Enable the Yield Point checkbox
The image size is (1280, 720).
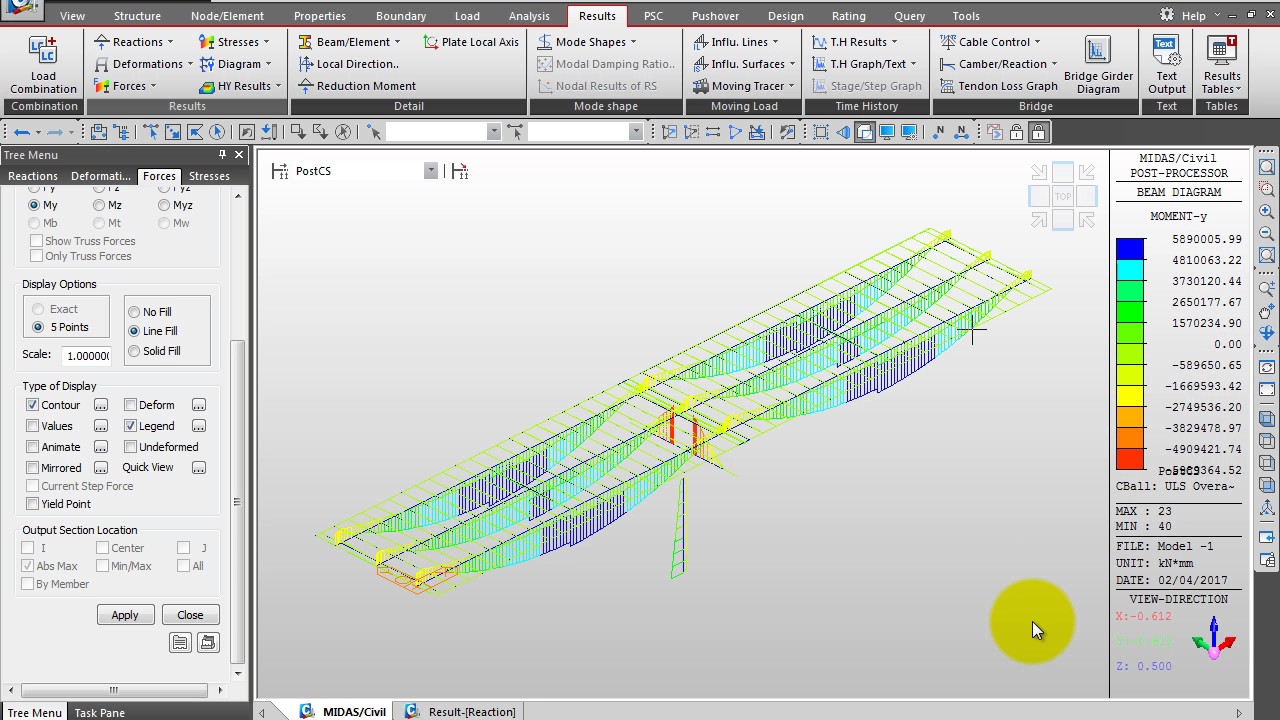(x=33, y=504)
